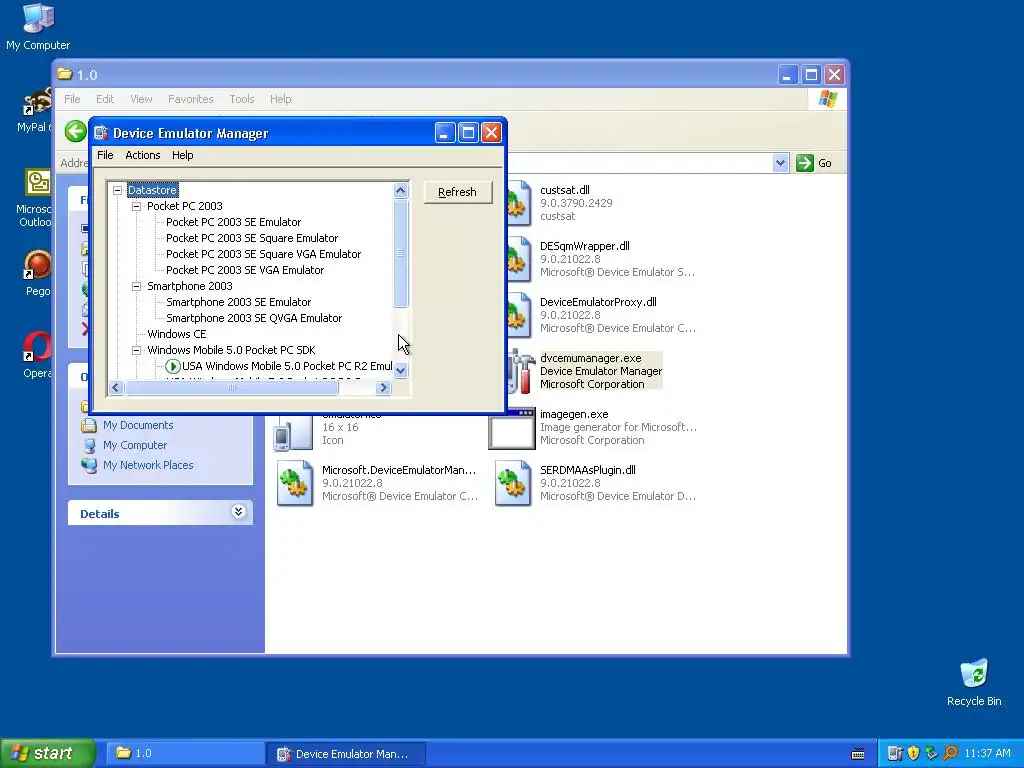Click the taskbar clock showing 11:37 AM
The width and height of the screenshot is (1024, 768).
click(987, 754)
